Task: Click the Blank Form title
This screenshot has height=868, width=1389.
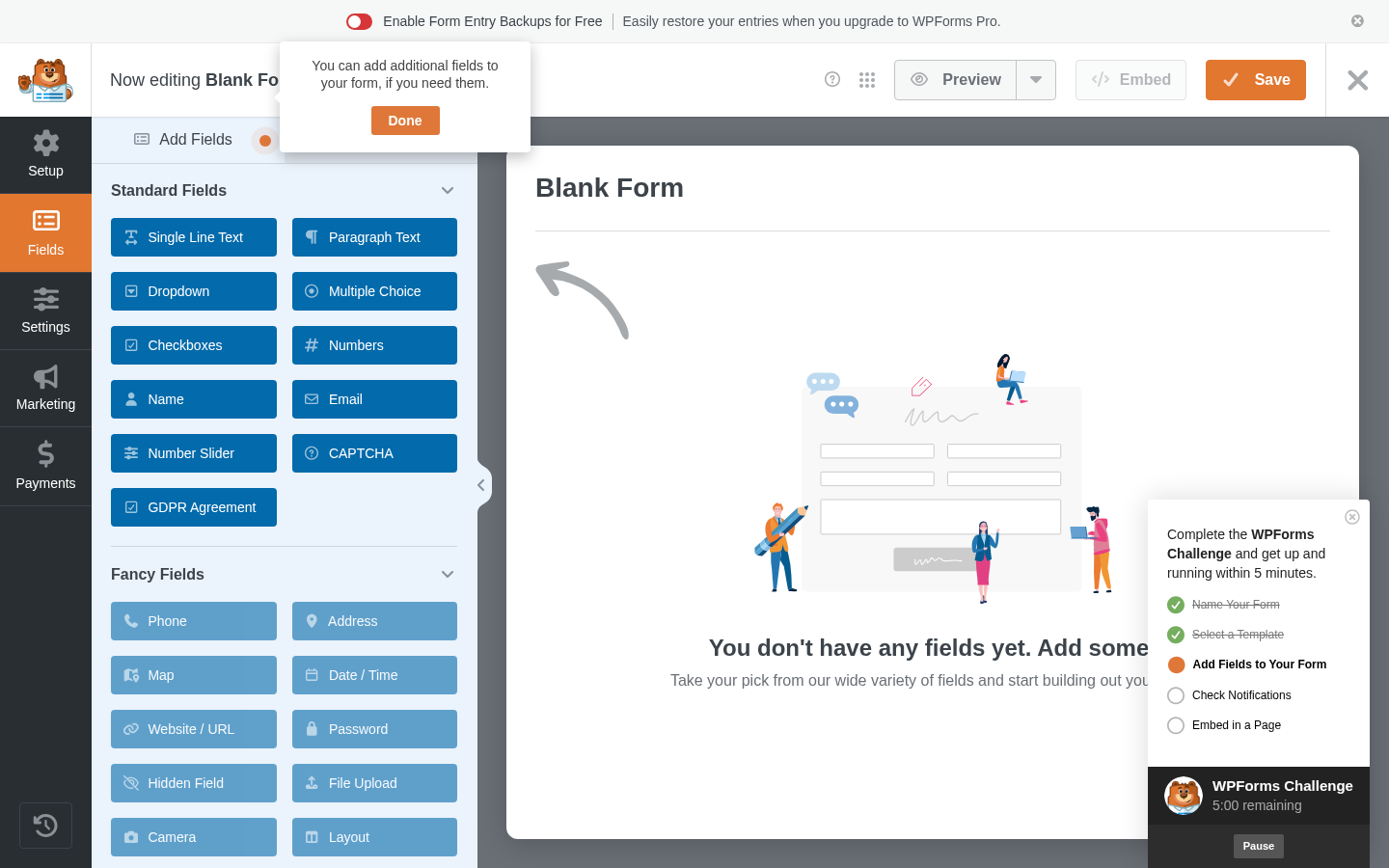Action: 610,188
